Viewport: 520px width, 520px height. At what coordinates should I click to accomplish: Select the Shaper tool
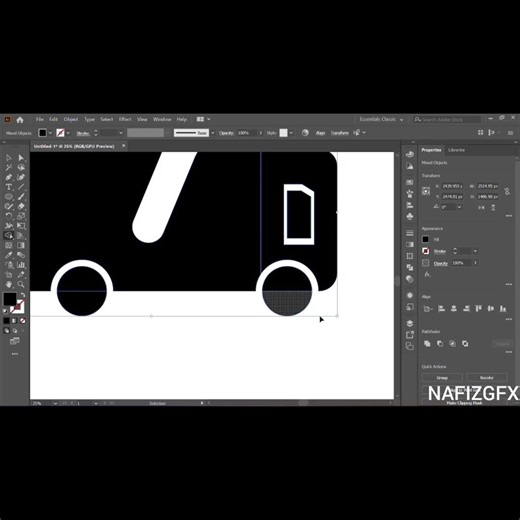[9, 206]
